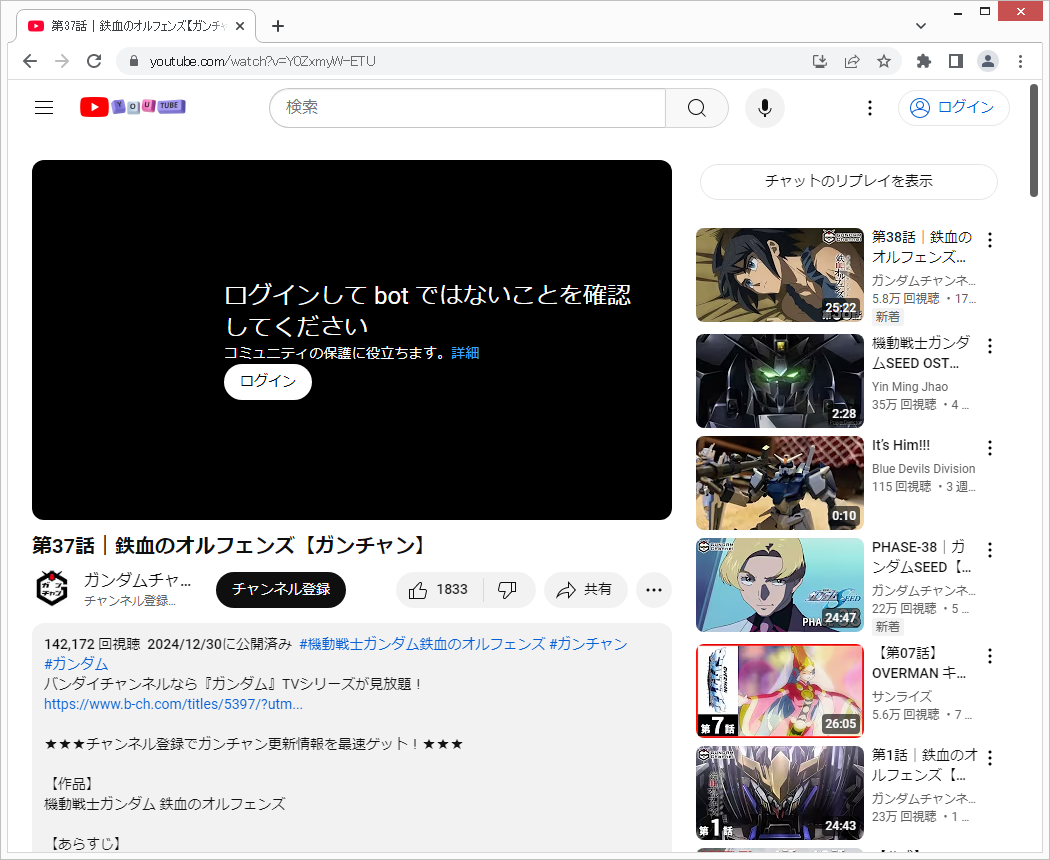Go to the YouTube home logo
Screen dimensions: 1050x860
tap(133, 106)
